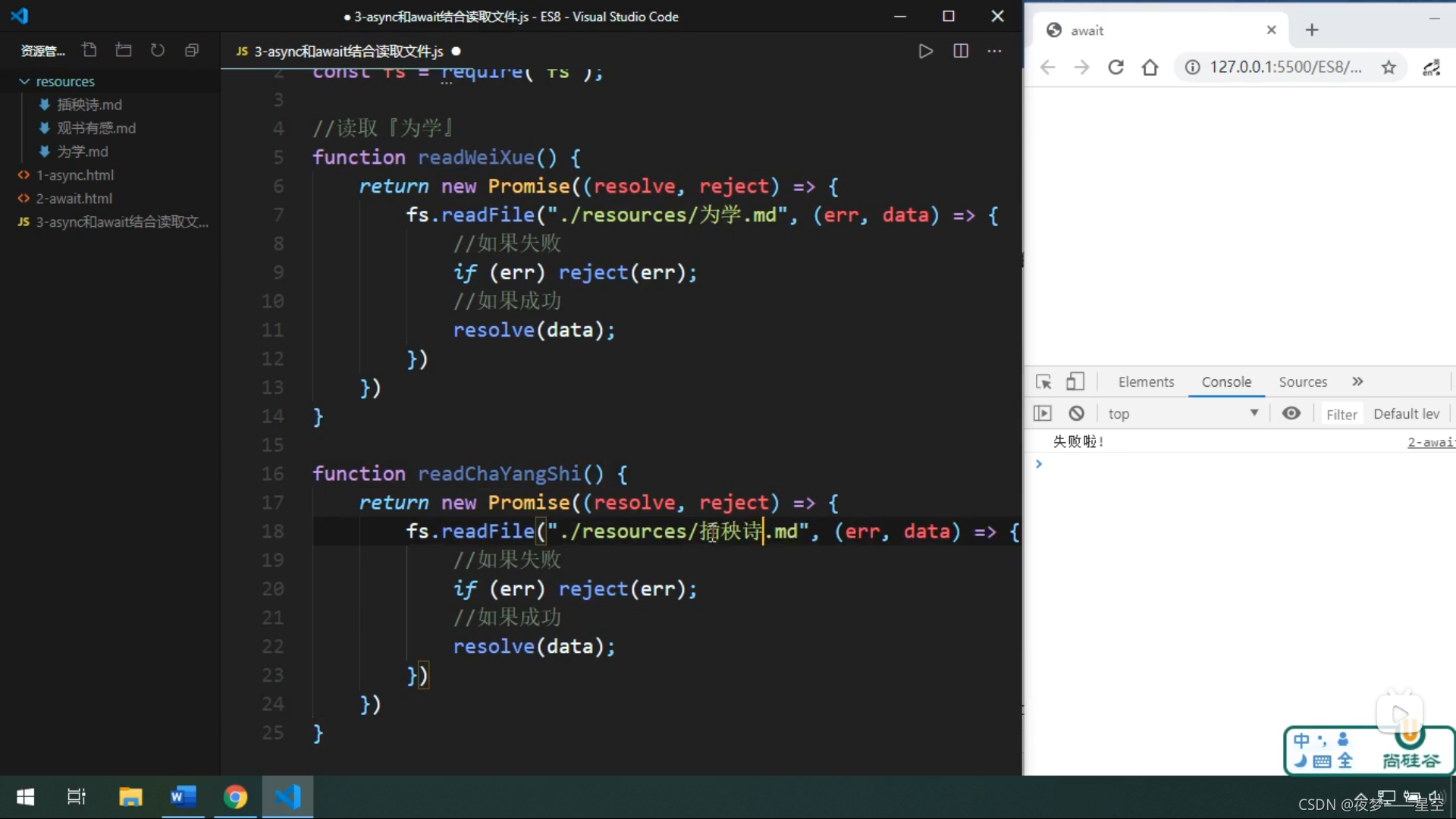Screen dimensions: 1456x819
Task: Click the browser back button
Action: point(1048,67)
